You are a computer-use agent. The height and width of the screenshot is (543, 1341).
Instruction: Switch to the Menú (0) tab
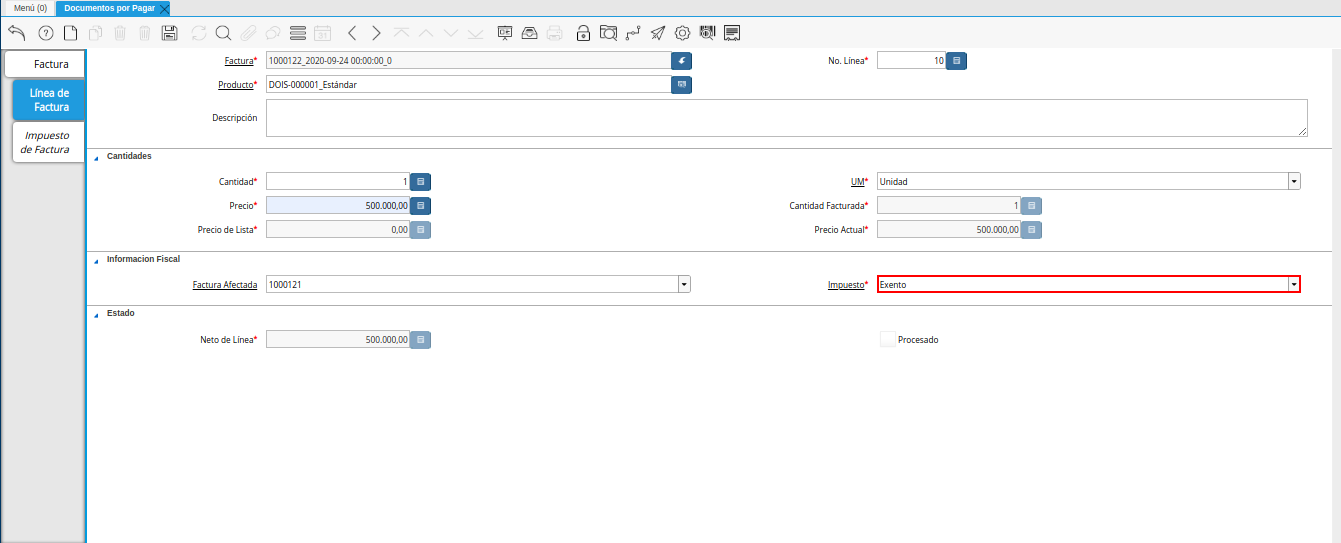point(30,7)
